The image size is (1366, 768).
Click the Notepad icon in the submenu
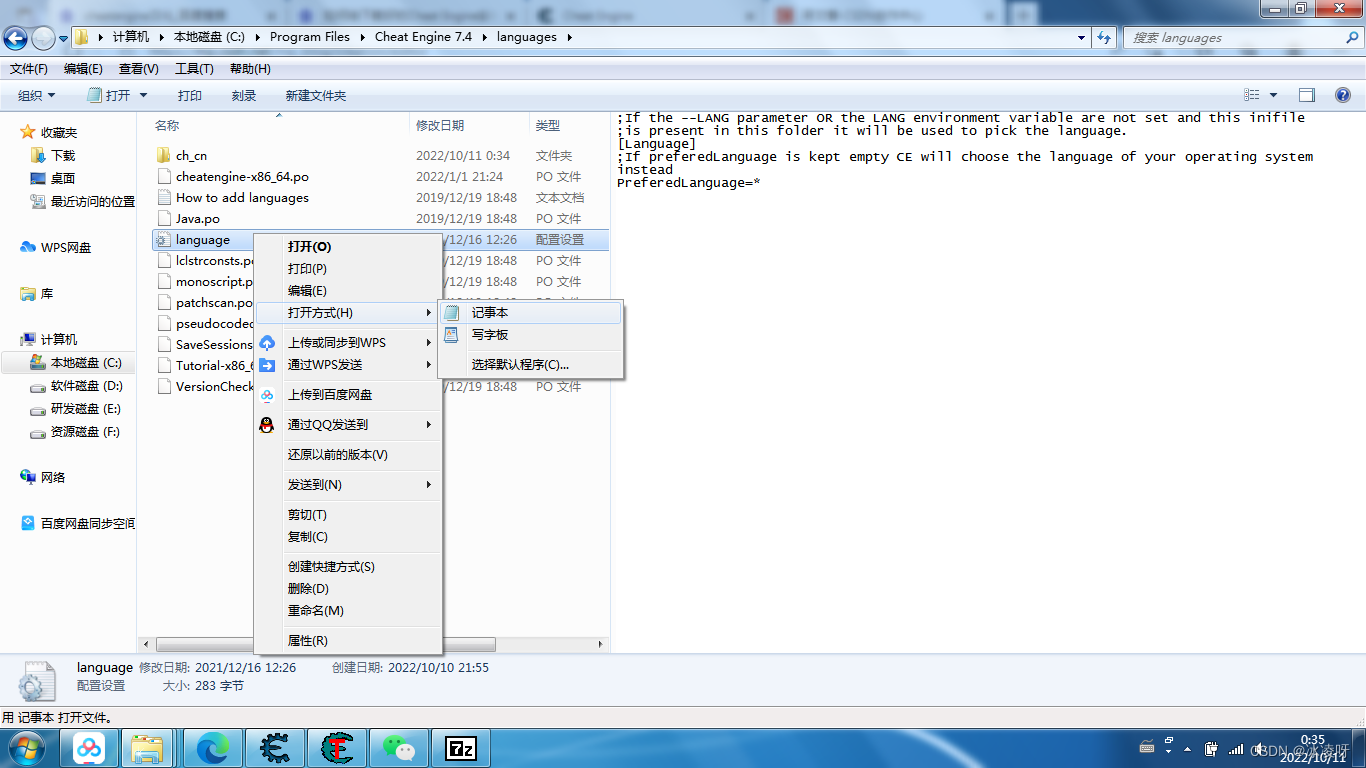click(452, 313)
